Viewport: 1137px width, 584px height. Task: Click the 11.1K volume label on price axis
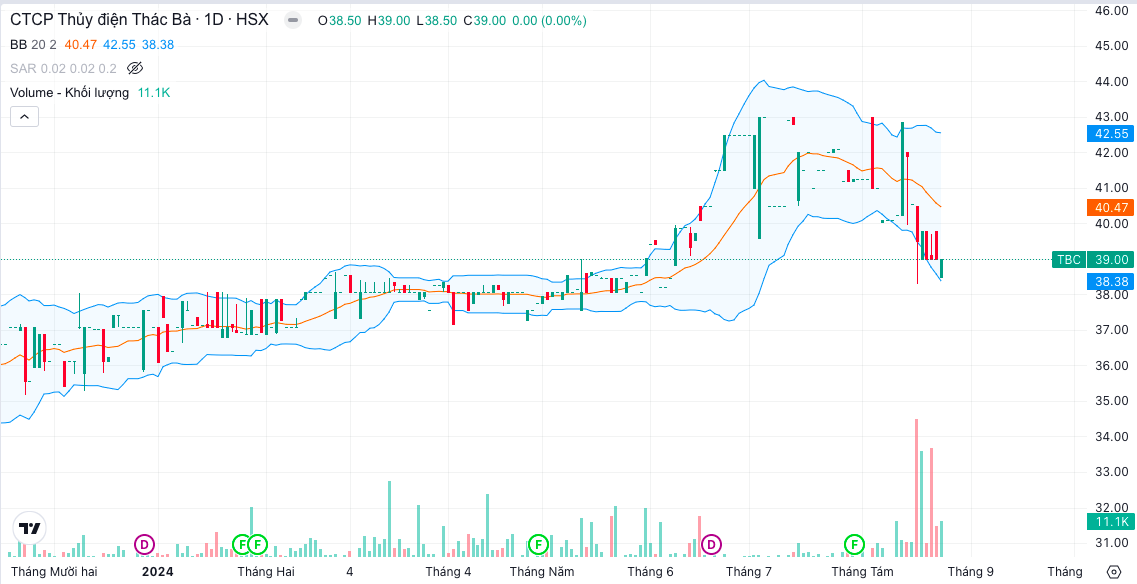click(1109, 522)
